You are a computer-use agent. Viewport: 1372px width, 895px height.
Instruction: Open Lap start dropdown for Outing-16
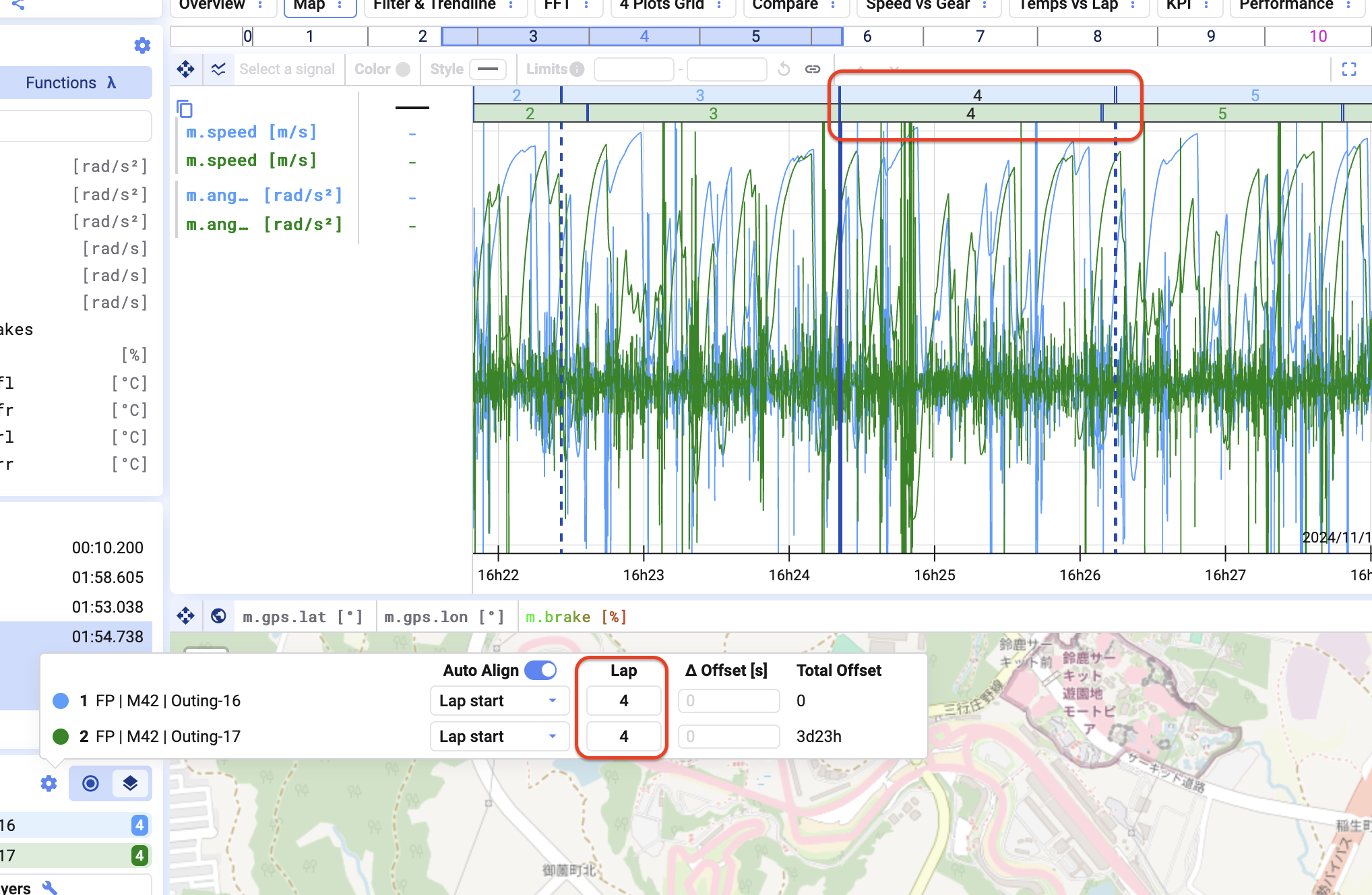click(x=499, y=701)
